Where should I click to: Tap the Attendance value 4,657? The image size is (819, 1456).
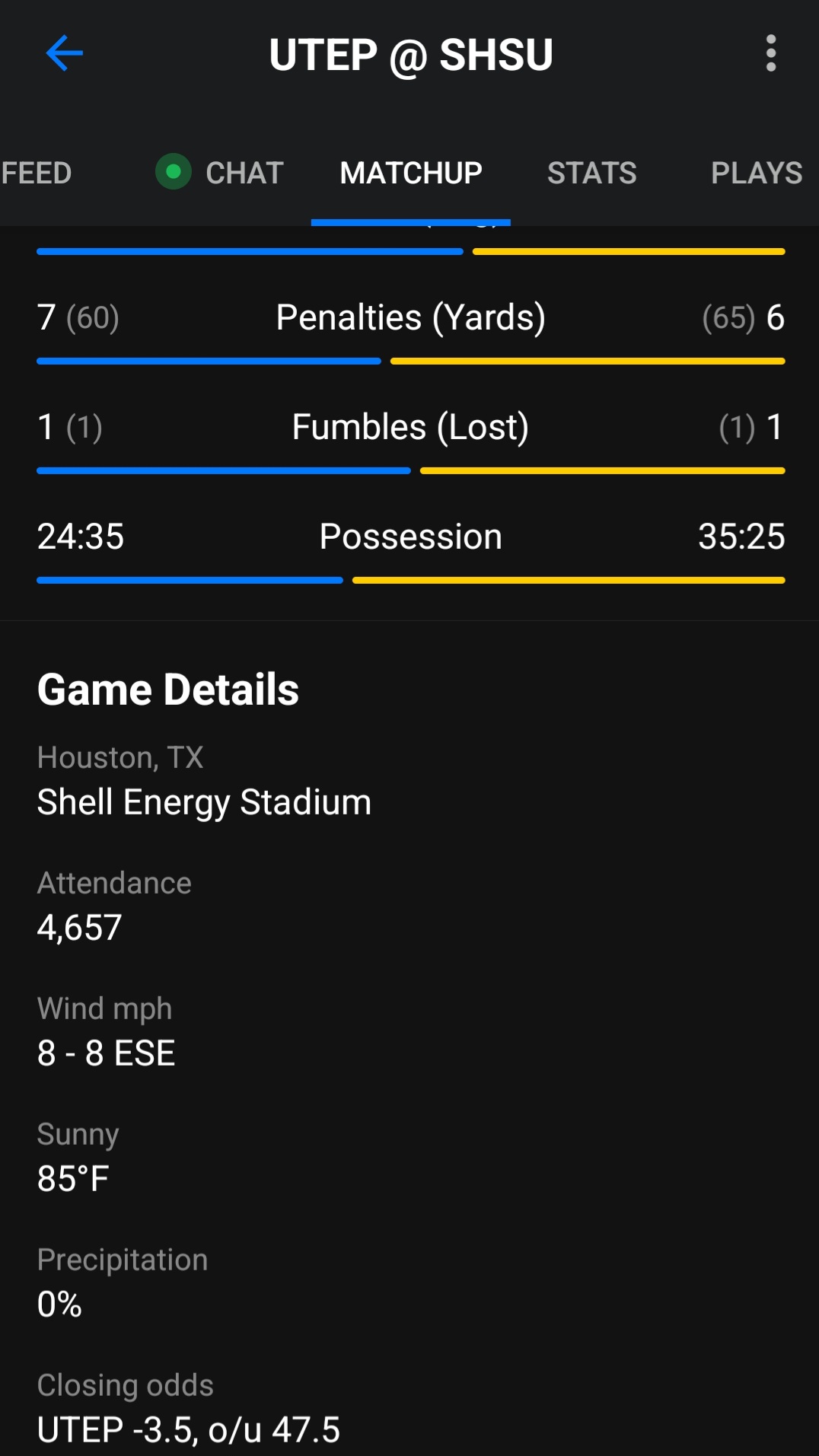[80, 928]
